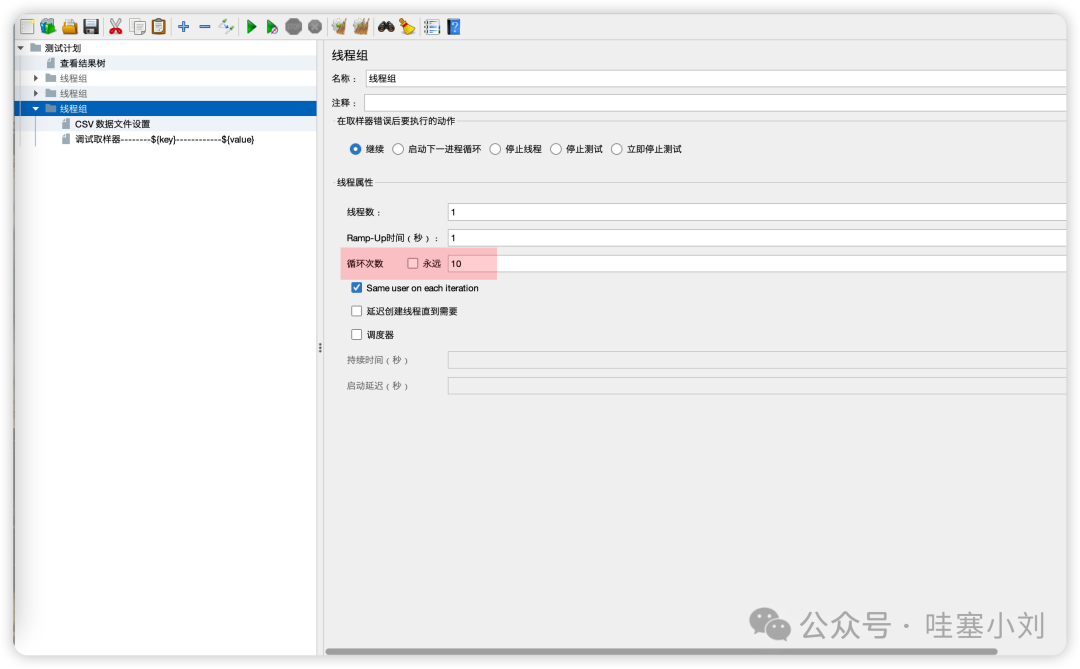Clear all results with double broom icon
Screen dimensions: 1080x669
pyautogui.click(x=361, y=27)
